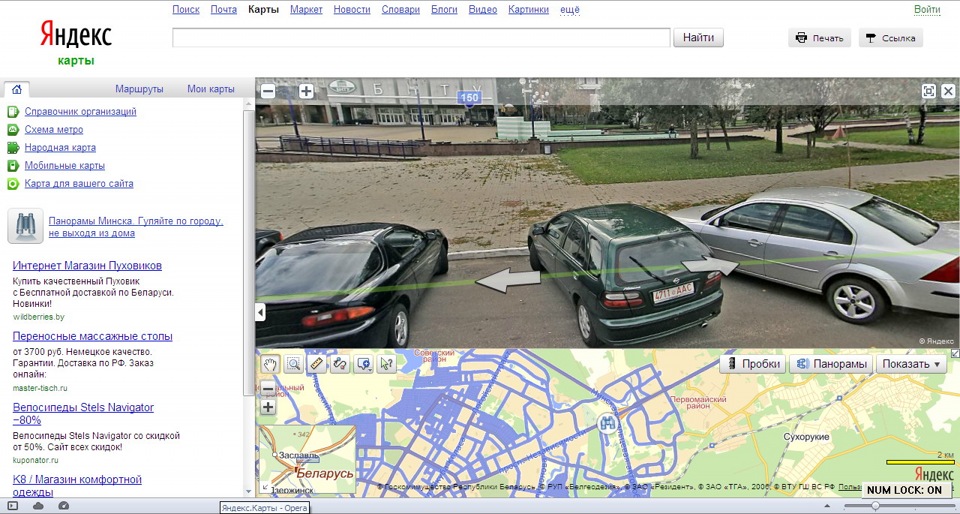Screen dimensions: 960x514
Task: Open the Показать dropdown
Action: tap(911, 364)
